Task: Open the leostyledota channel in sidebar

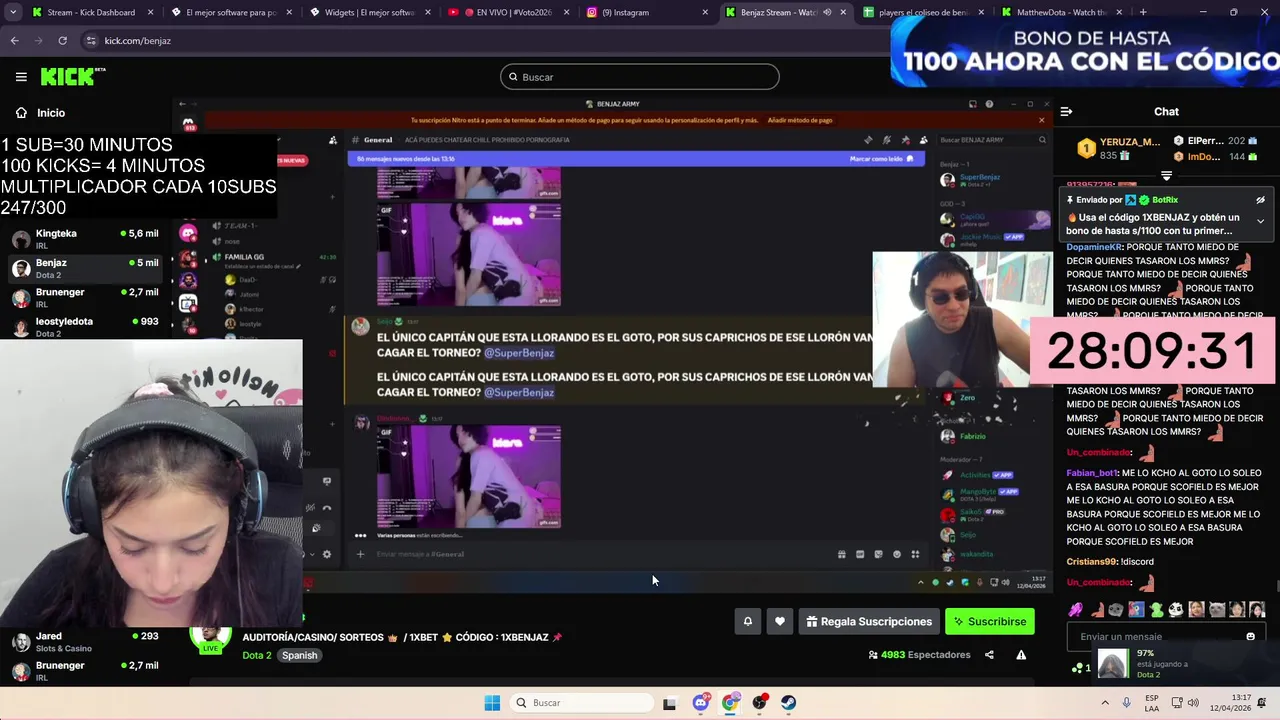Action: [85, 326]
